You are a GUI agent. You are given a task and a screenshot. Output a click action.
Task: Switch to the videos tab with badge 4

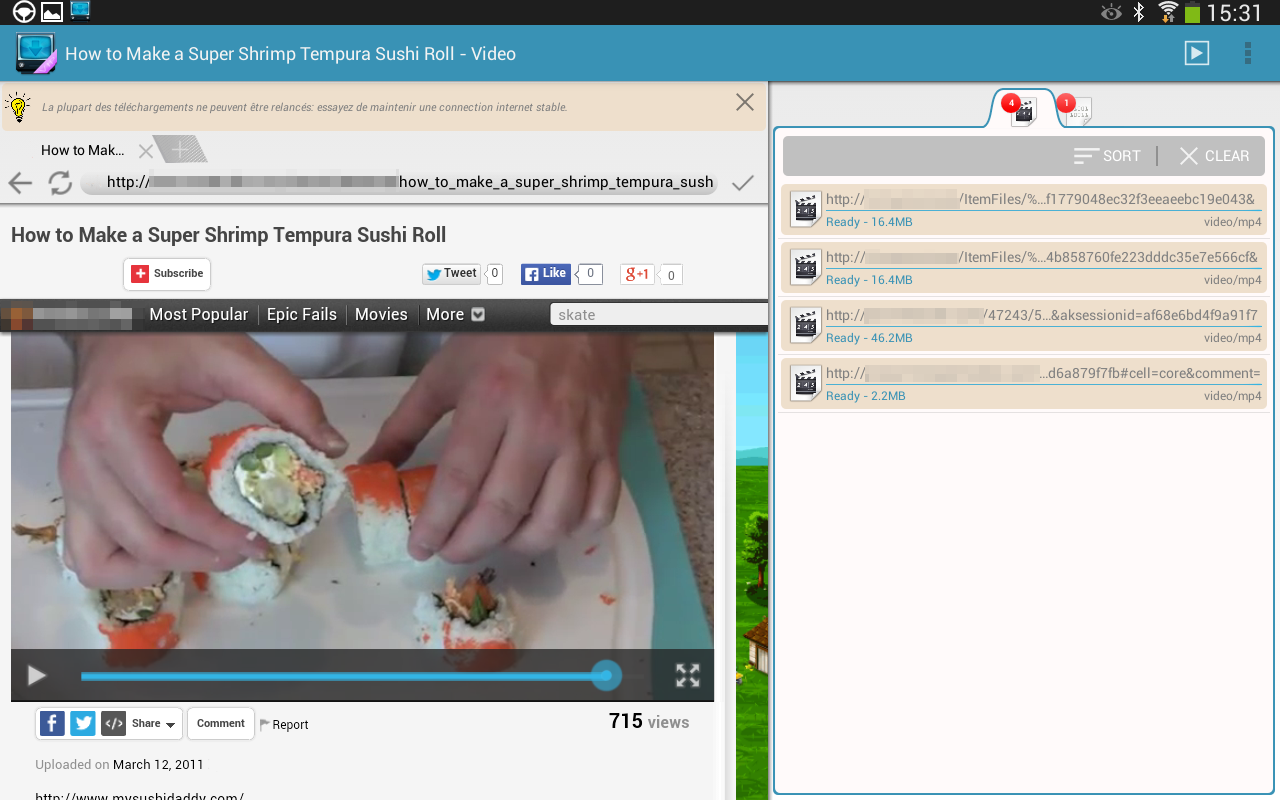tap(1022, 110)
